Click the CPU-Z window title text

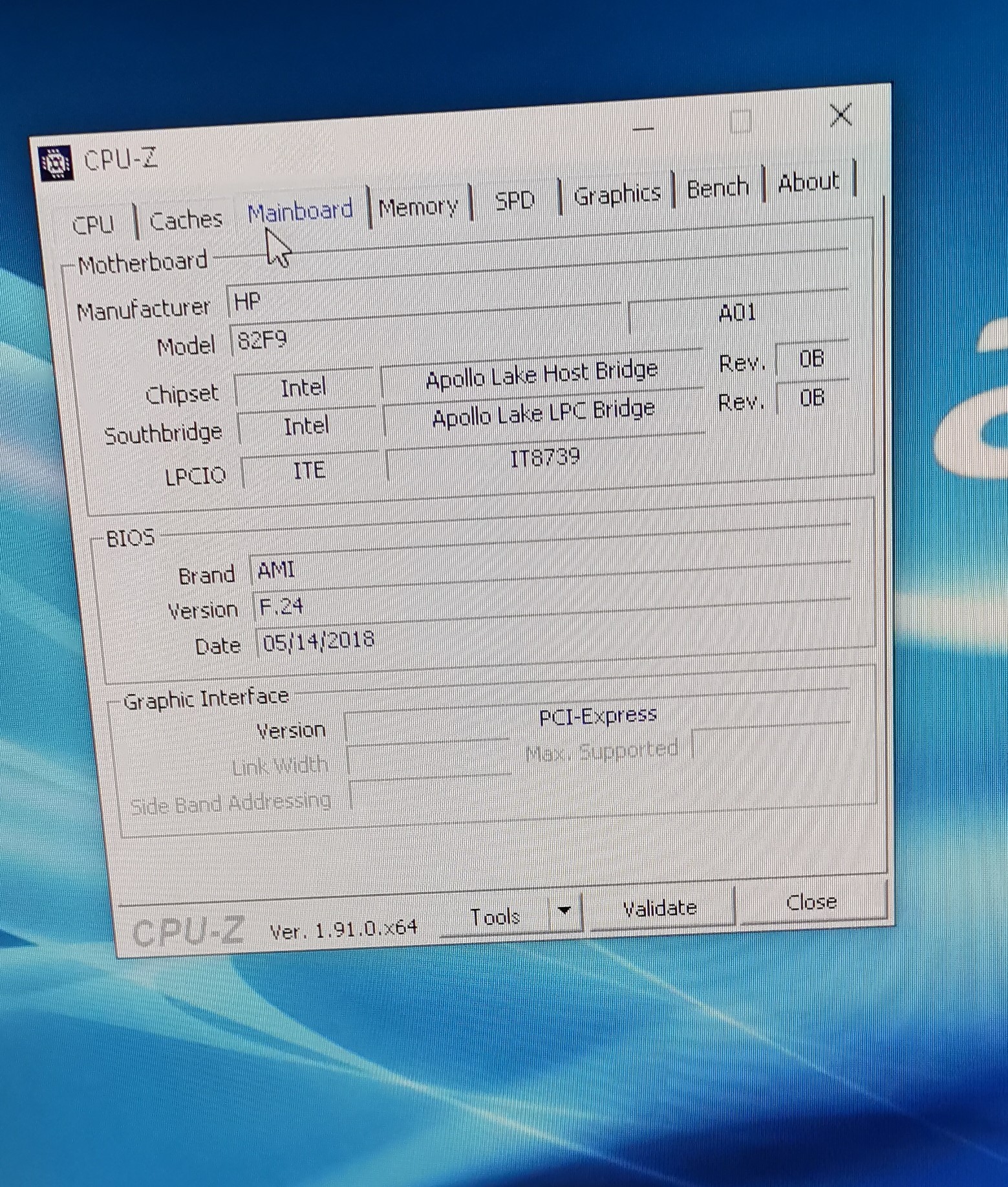[x=121, y=159]
